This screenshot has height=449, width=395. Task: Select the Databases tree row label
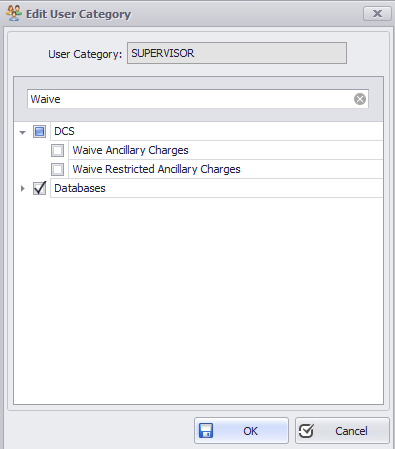[x=80, y=188]
